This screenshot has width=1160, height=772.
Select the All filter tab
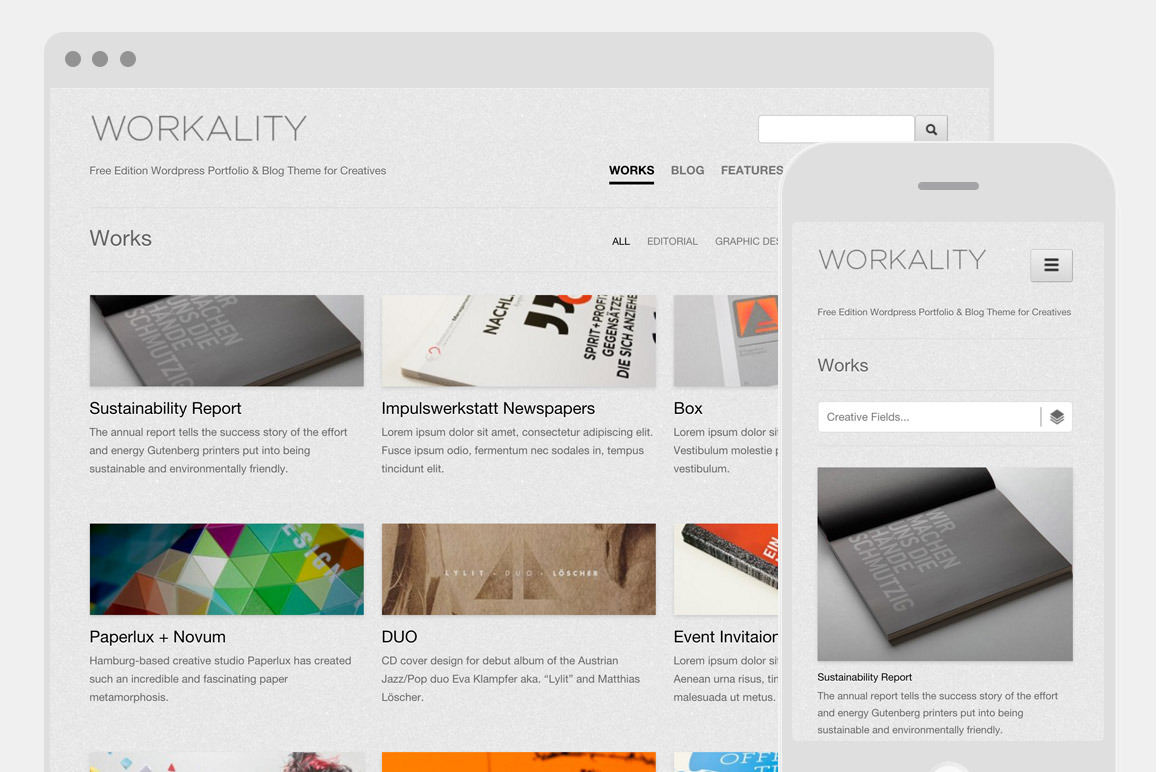tap(621, 241)
